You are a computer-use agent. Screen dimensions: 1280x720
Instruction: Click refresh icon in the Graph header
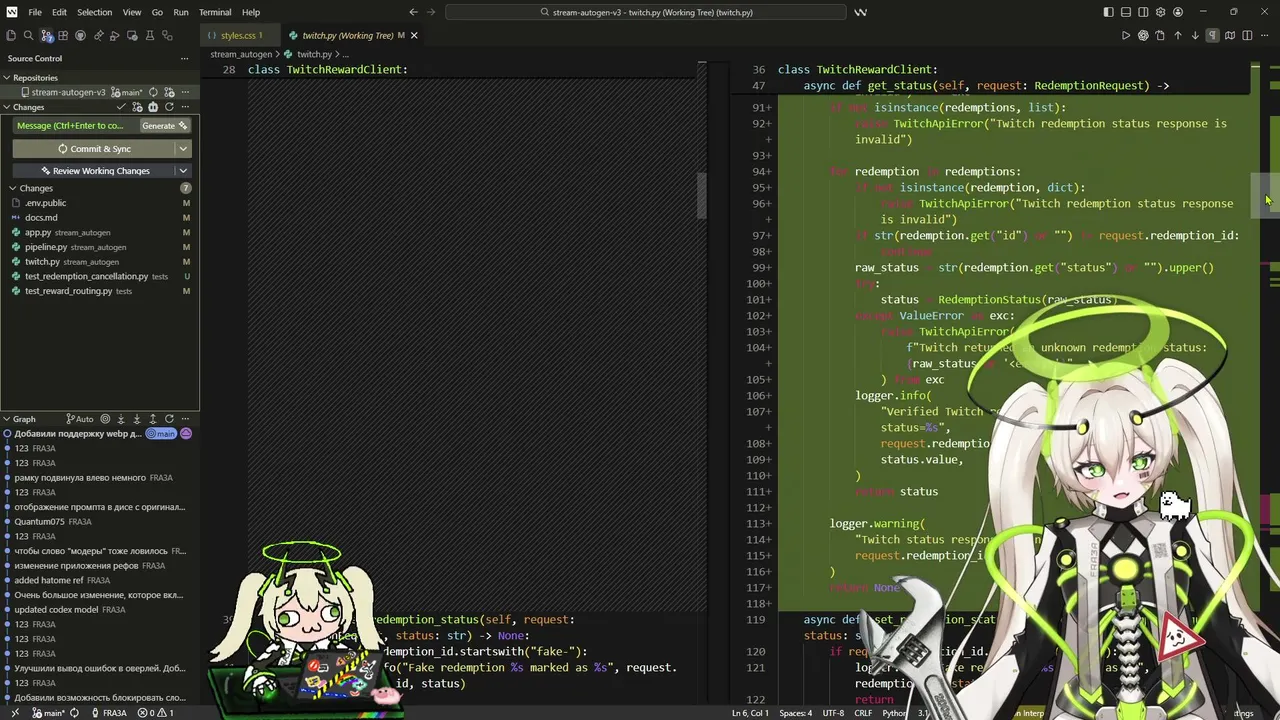click(x=169, y=419)
